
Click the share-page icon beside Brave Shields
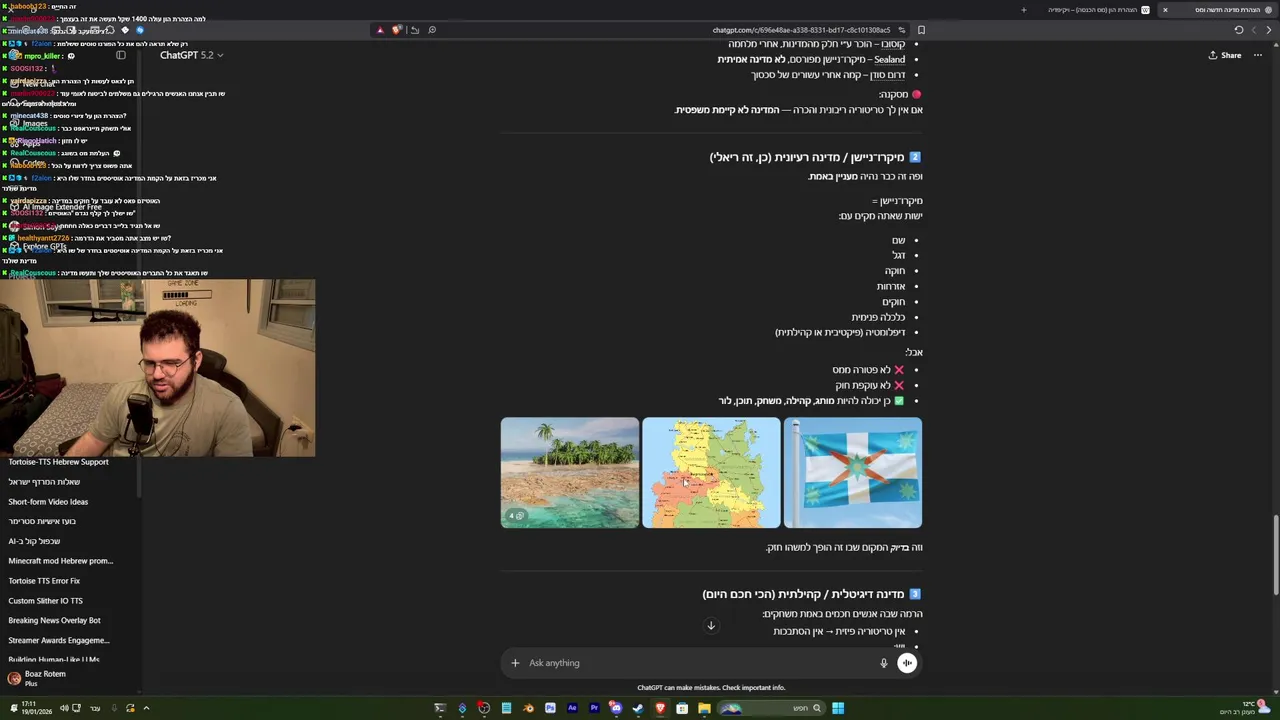(x=415, y=30)
